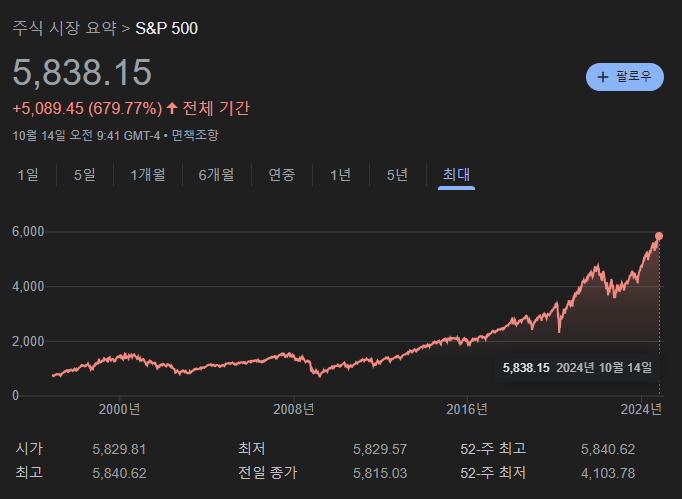The width and height of the screenshot is (682, 499).
Task: Click the 전일 종가 label
Action: (x=267, y=472)
